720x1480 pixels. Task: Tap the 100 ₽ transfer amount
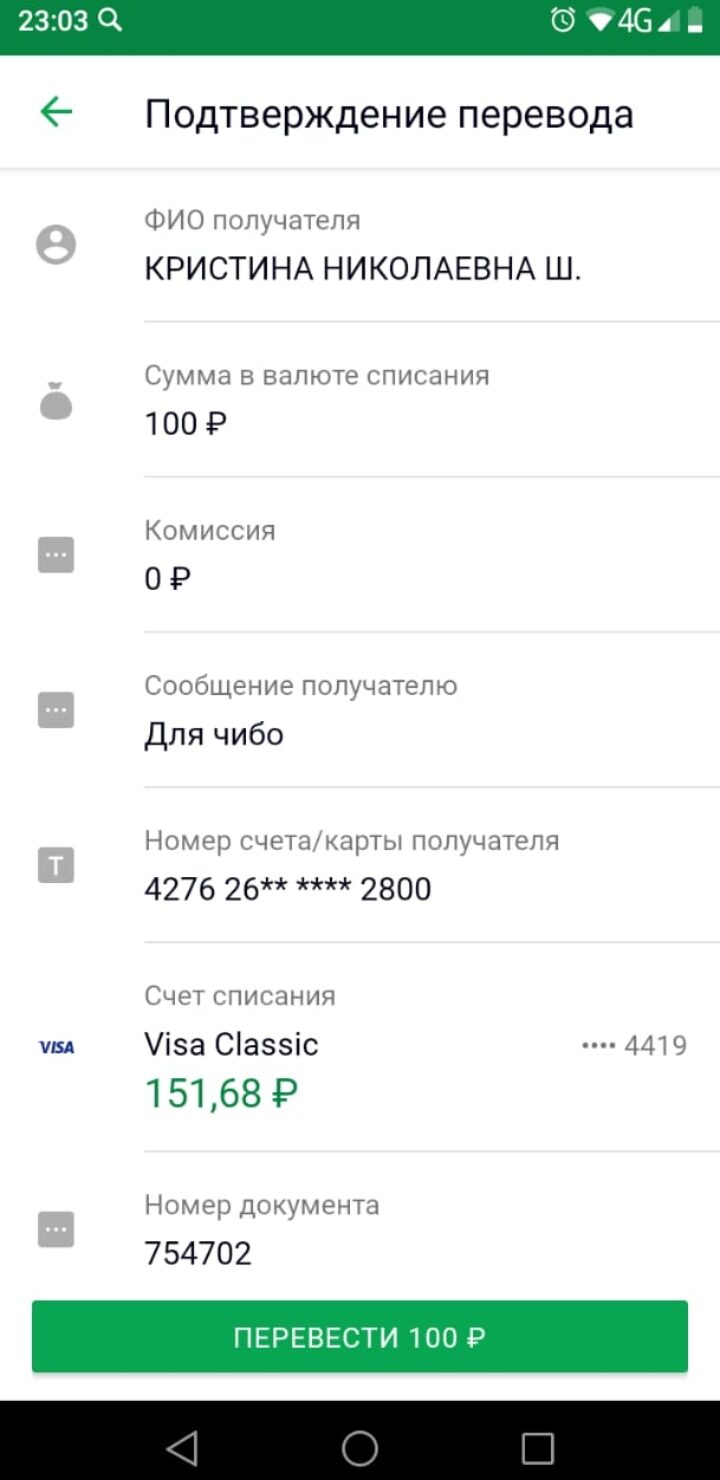pyautogui.click(x=186, y=424)
